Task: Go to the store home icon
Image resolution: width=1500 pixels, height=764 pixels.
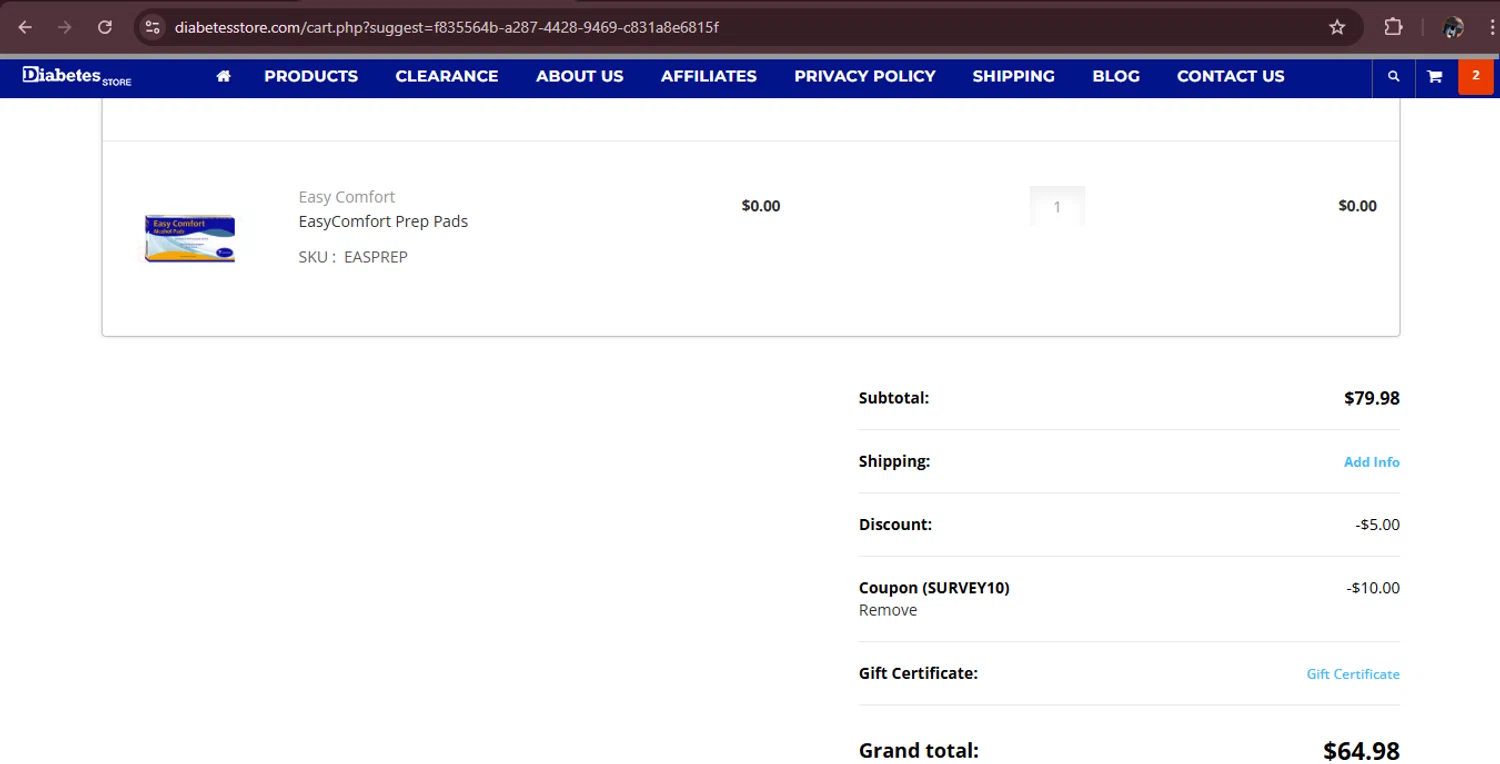Action: (223, 76)
